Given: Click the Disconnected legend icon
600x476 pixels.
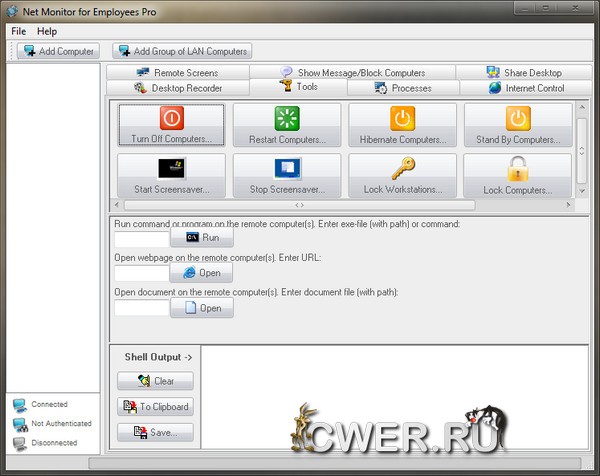Looking at the screenshot, I should coord(20,444).
